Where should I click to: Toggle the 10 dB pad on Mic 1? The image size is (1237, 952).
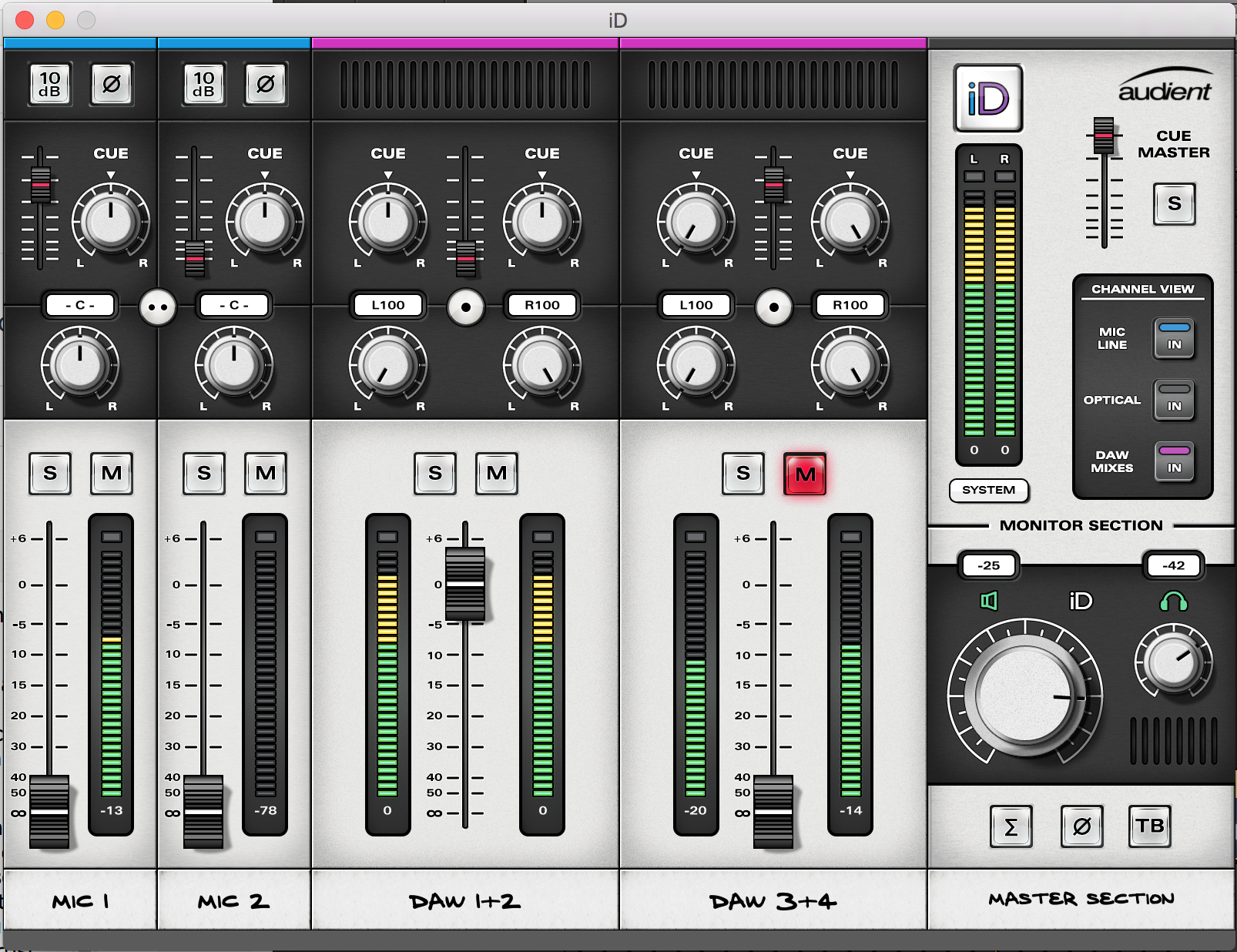coord(50,84)
